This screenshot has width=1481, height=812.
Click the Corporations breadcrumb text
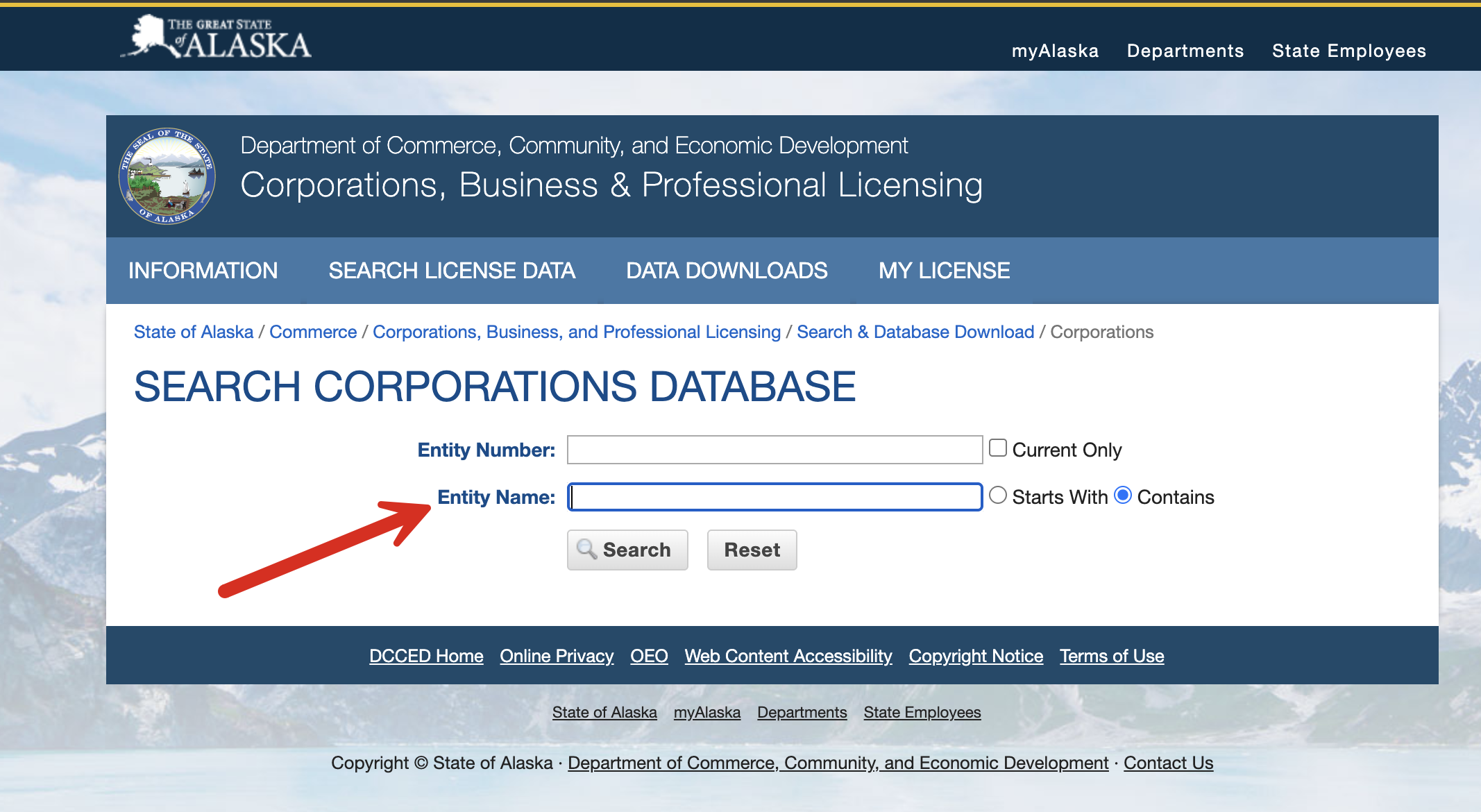[x=1102, y=332]
